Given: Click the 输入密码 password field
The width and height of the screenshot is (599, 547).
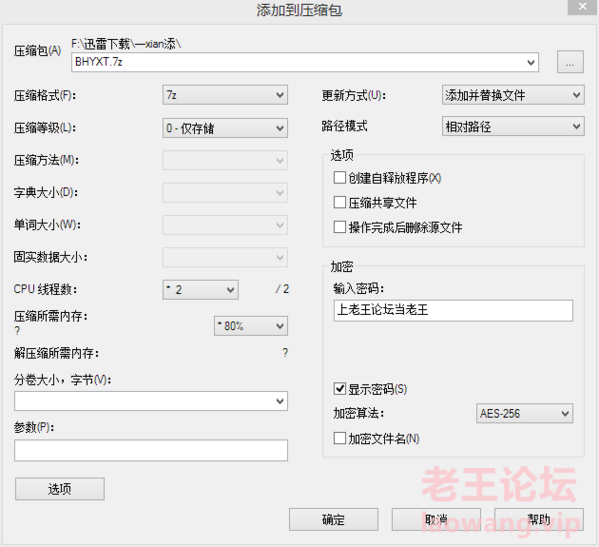Looking at the screenshot, I should (453, 310).
